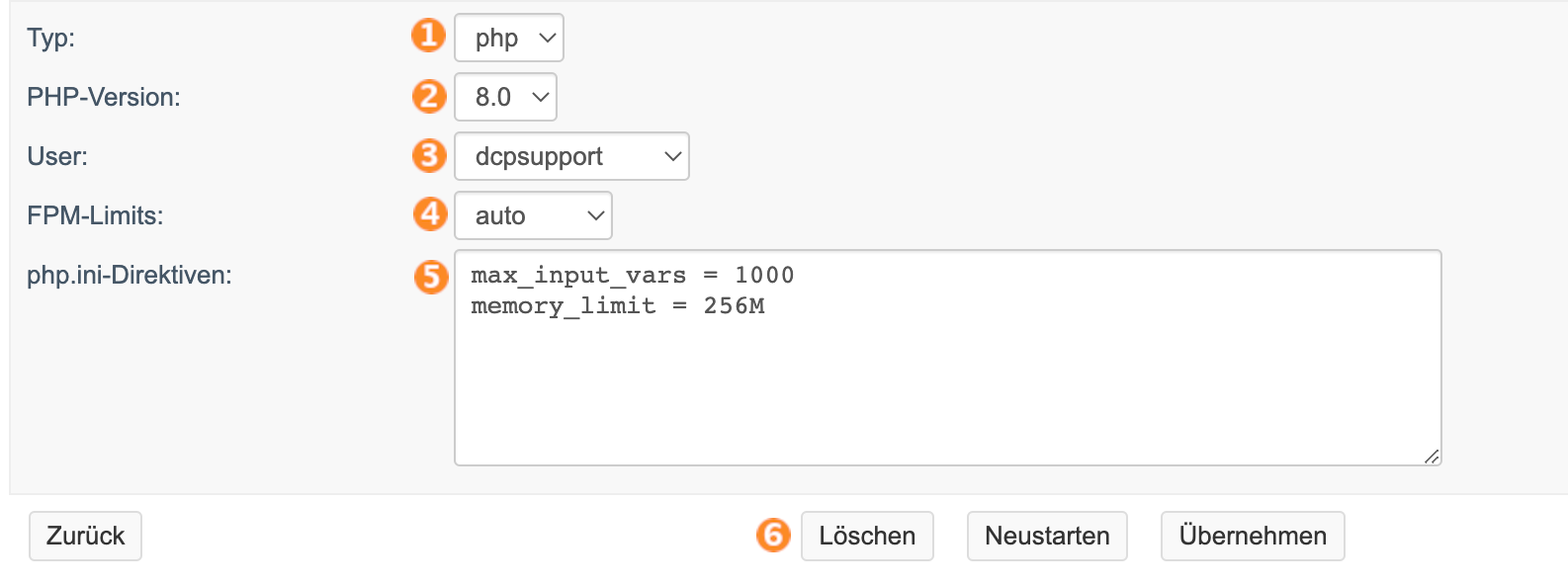Screen dimensions: 1568x585
Task: Click the Übernehmen button
Action: click(1253, 536)
